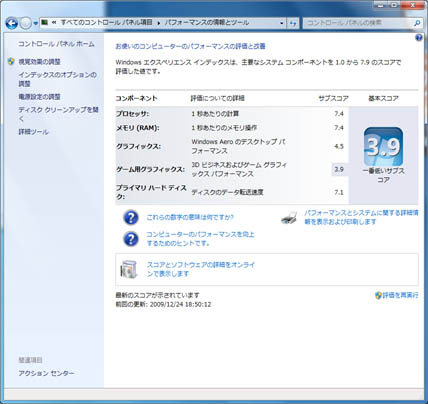Click the プロセッサ: row label
The width and height of the screenshot is (428, 404).
tap(132, 114)
